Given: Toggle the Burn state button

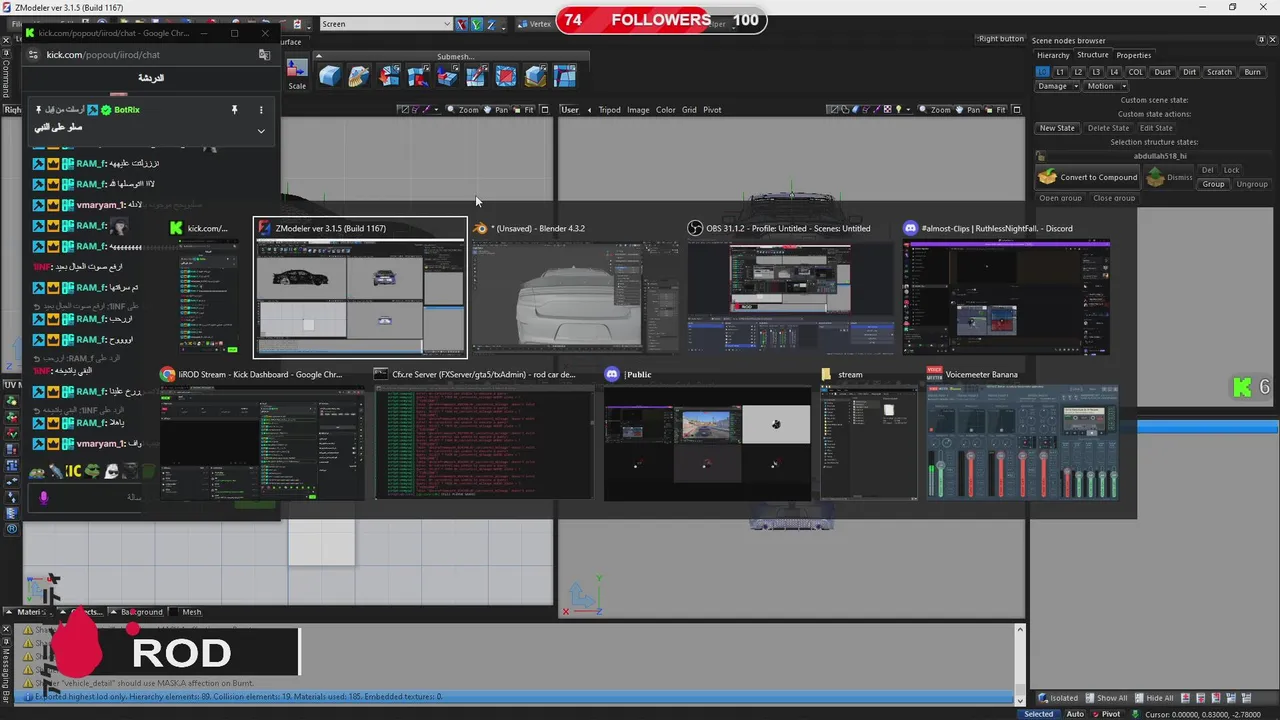Looking at the screenshot, I should 1252,72.
